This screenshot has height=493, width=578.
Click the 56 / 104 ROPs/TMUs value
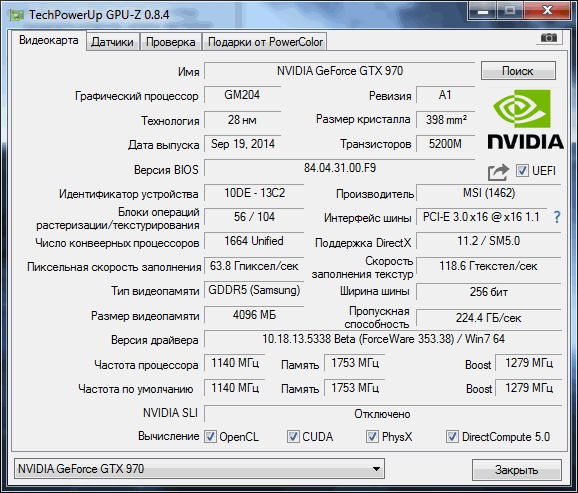pos(254,217)
